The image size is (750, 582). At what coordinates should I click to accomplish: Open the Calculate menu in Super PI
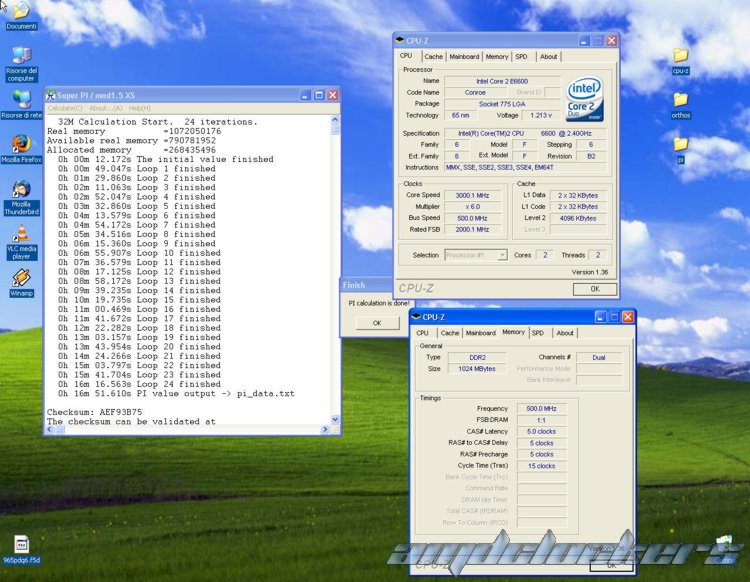65,108
